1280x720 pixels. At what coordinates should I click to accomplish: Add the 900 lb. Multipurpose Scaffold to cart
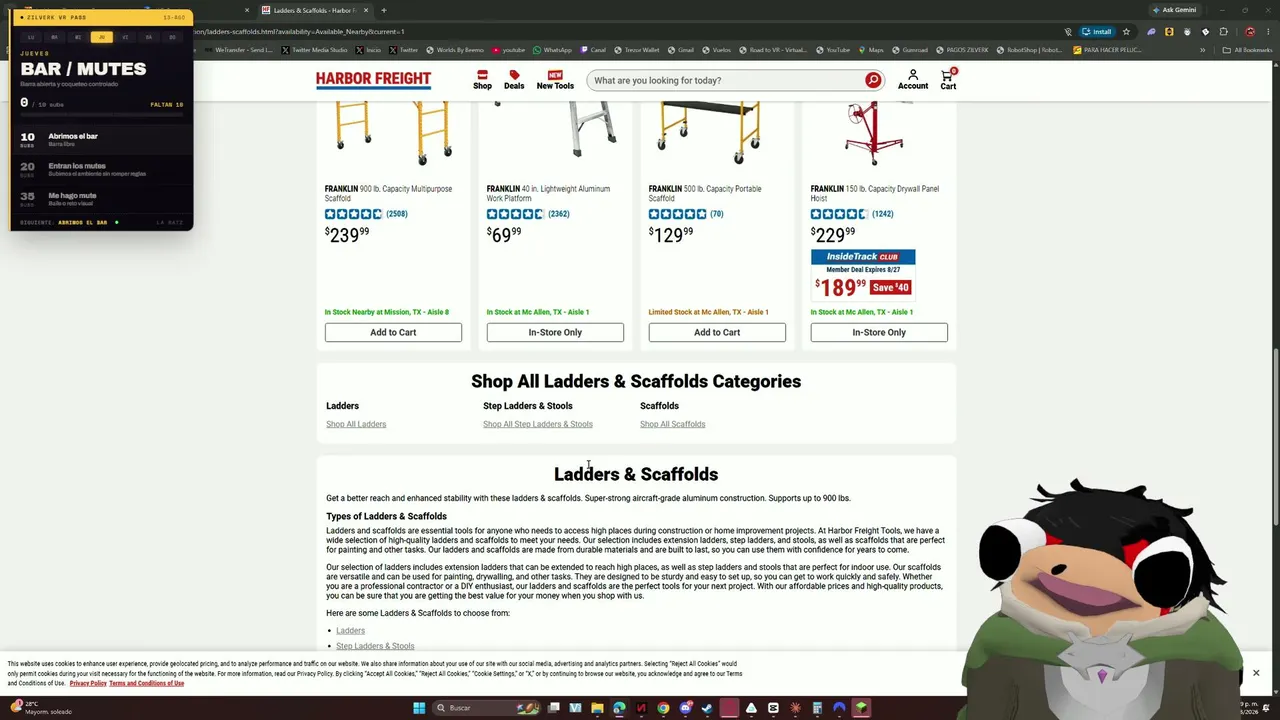[393, 332]
